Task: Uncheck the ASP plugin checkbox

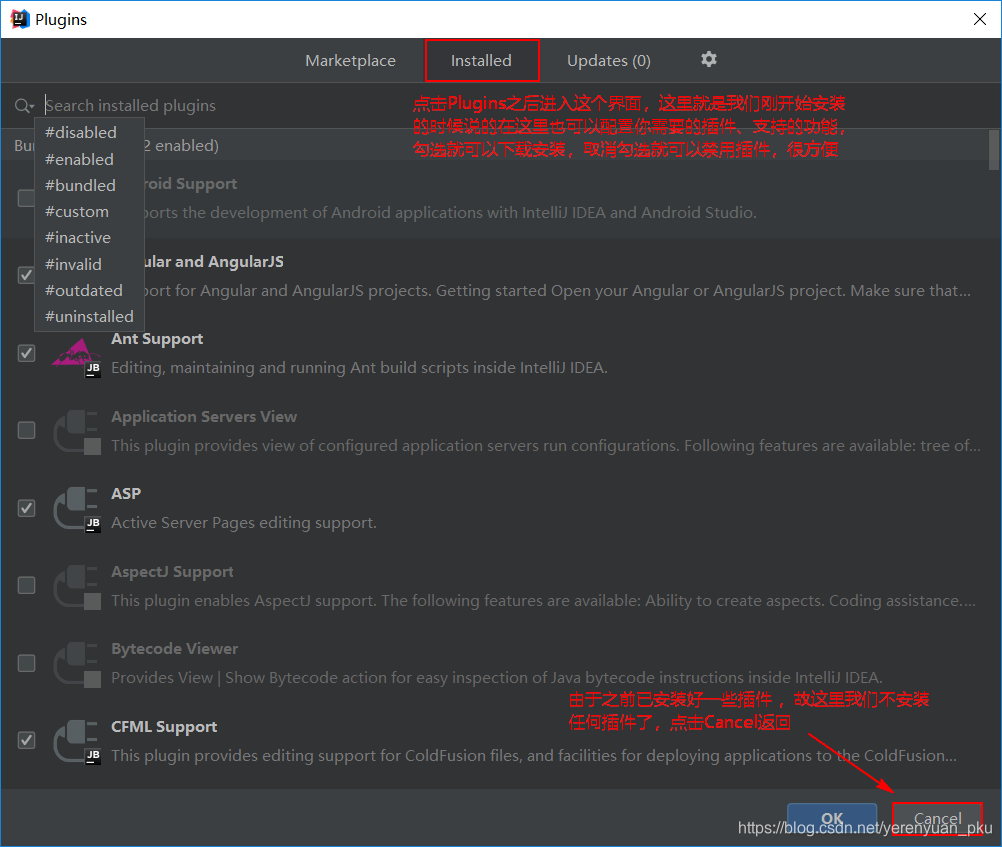Action: [x=26, y=508]
